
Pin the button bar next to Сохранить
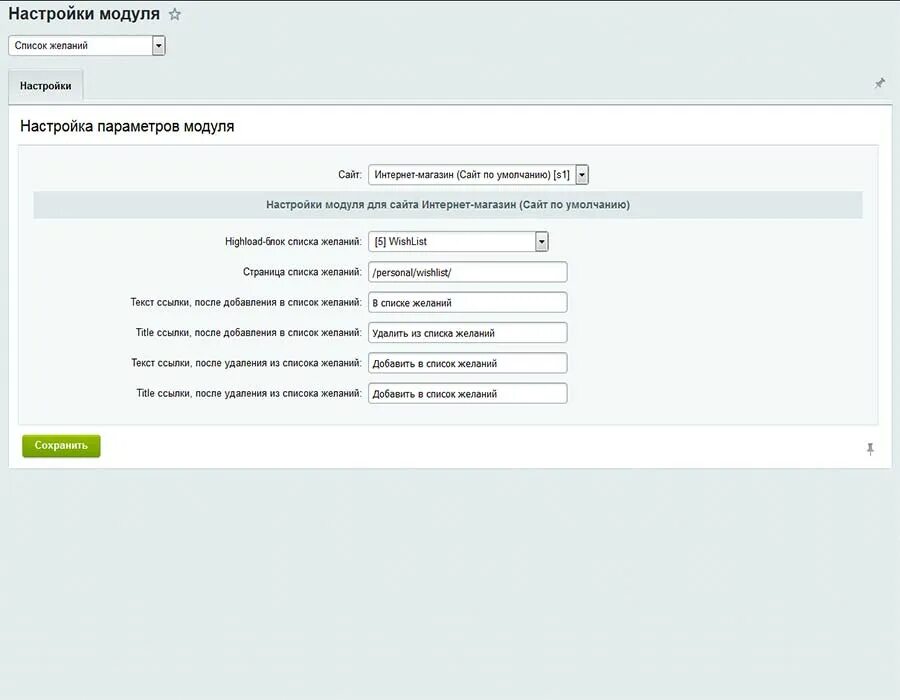(870, 449)
